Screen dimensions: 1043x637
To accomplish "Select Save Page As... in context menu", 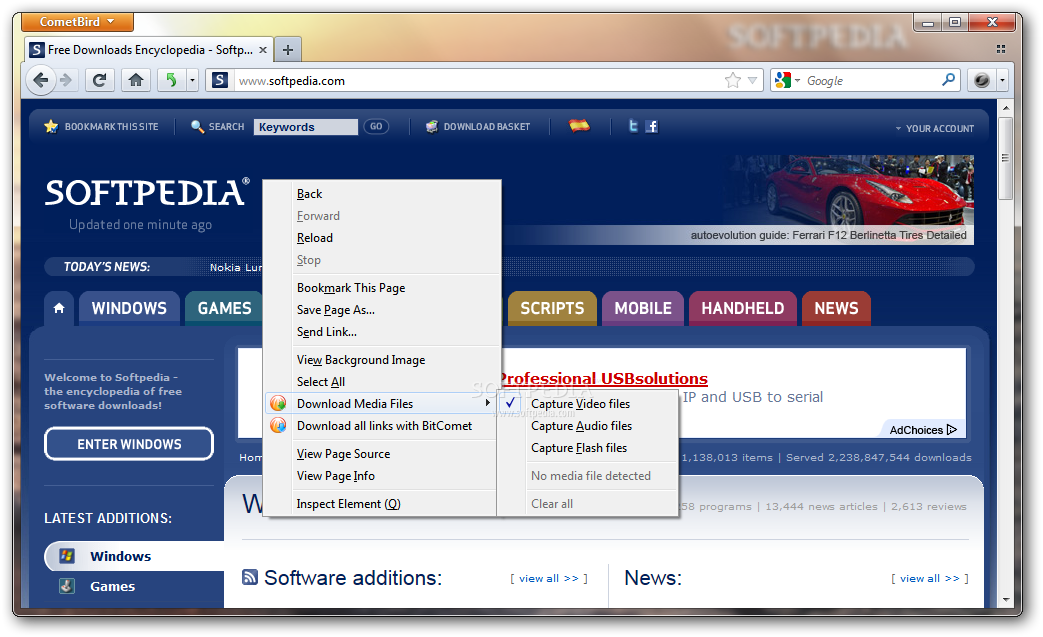I will tap(382, 310).
